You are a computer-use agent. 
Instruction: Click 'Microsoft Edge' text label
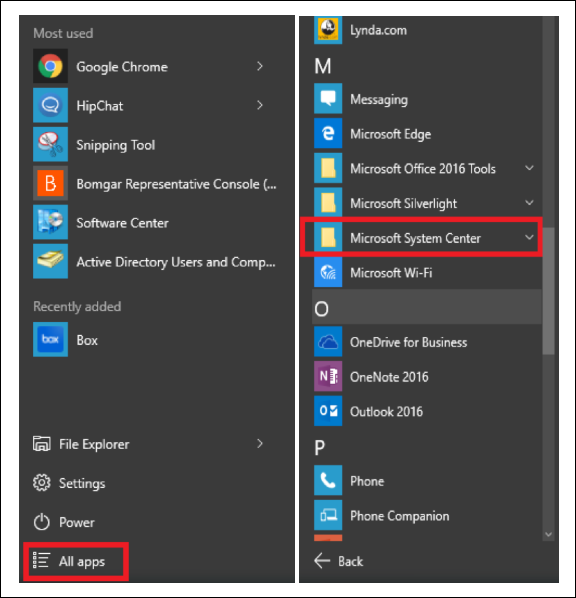point(391,134)
